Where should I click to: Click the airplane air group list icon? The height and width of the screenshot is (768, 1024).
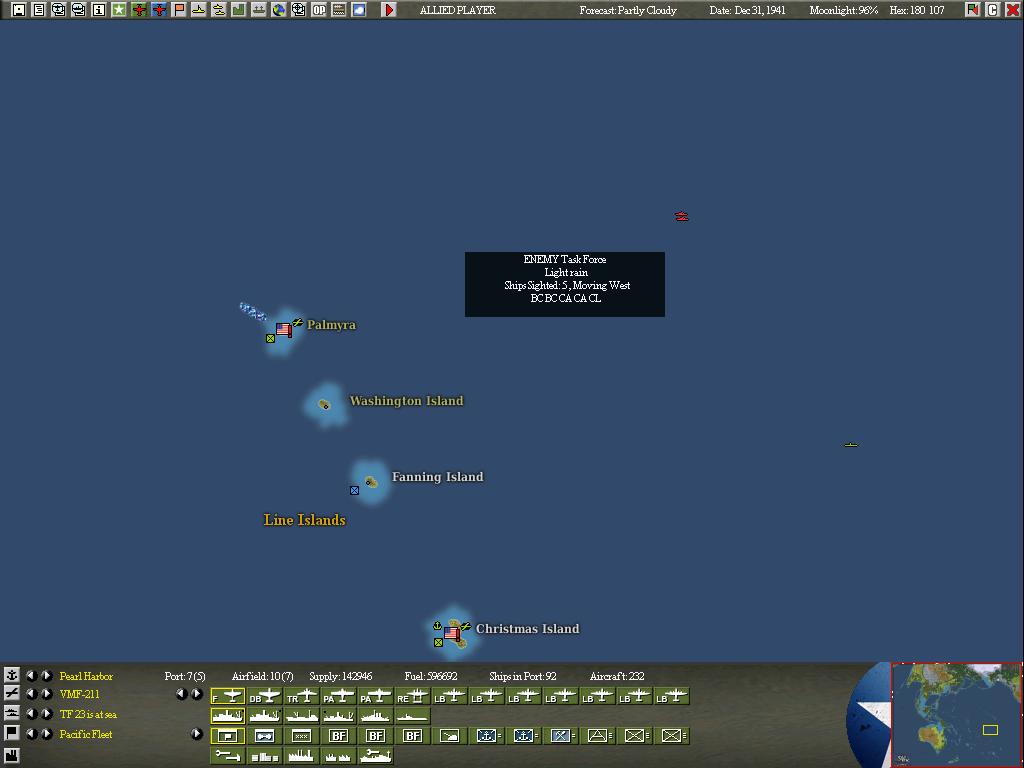12,694
